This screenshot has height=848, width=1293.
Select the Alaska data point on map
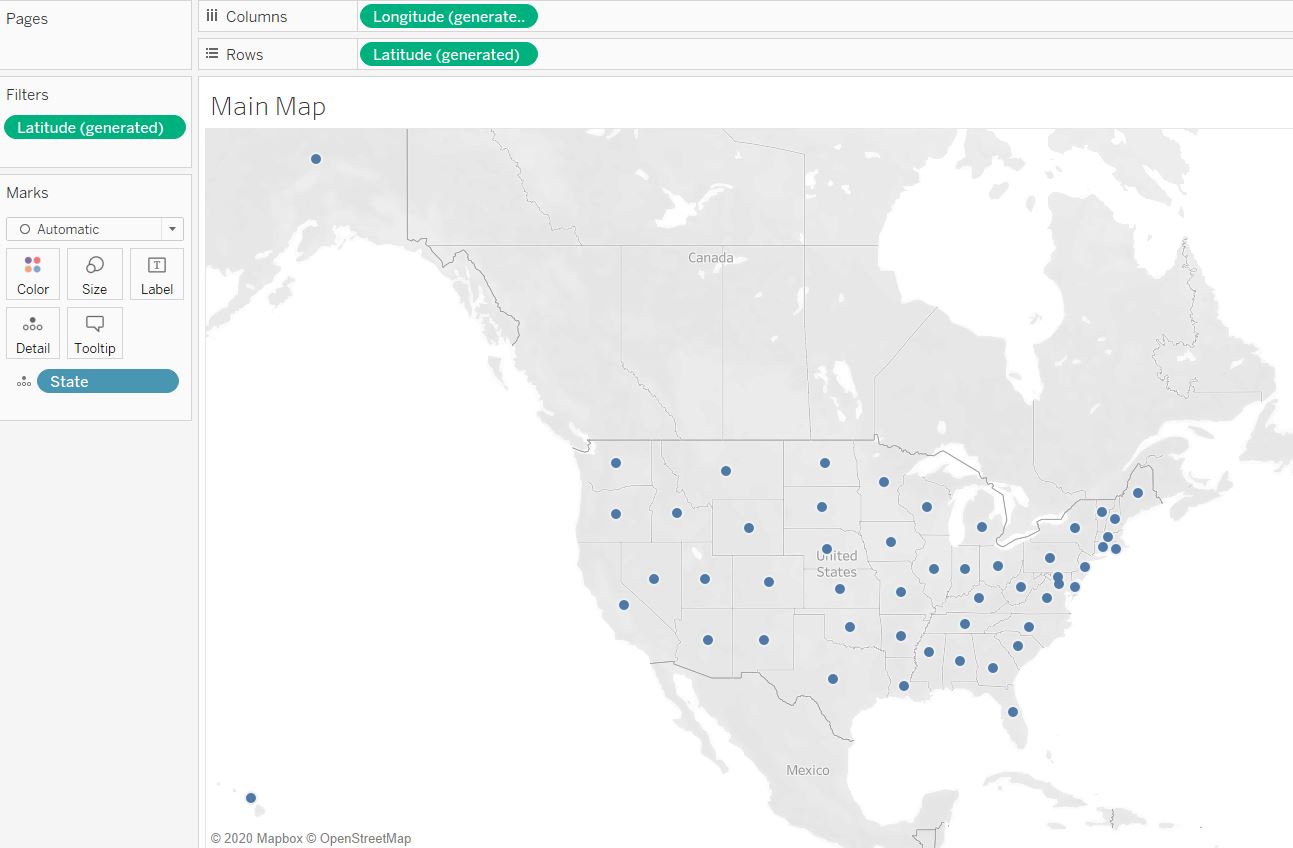(316, 159)
